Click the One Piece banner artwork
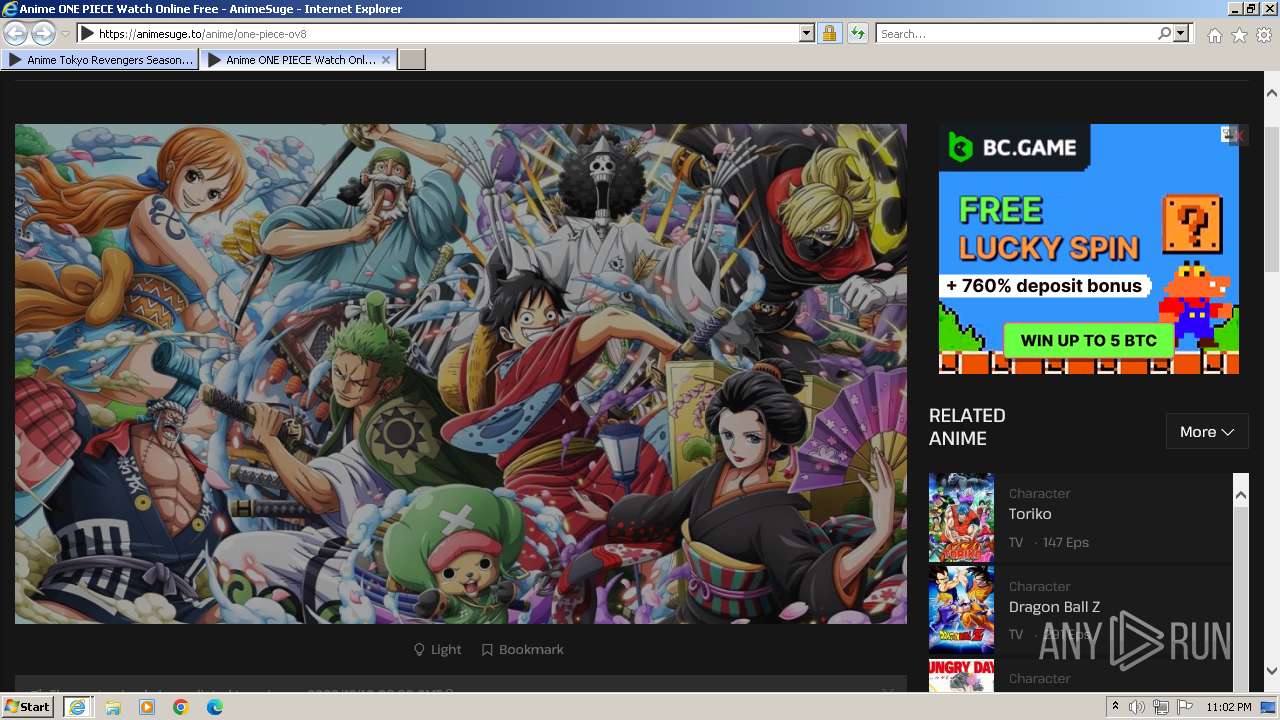The width and height of the screenshot is (1280, 720). (461, 374)
